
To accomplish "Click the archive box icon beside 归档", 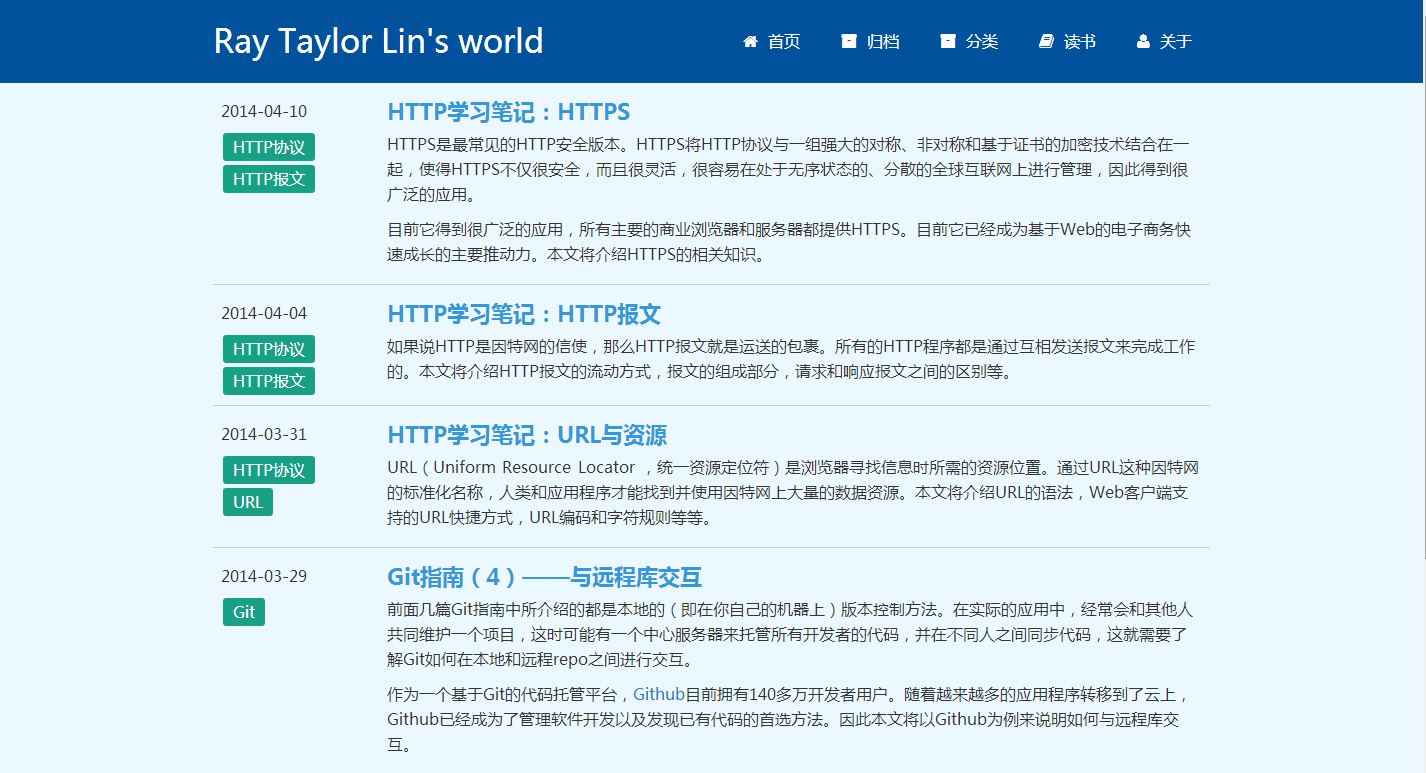I will 849,41.
